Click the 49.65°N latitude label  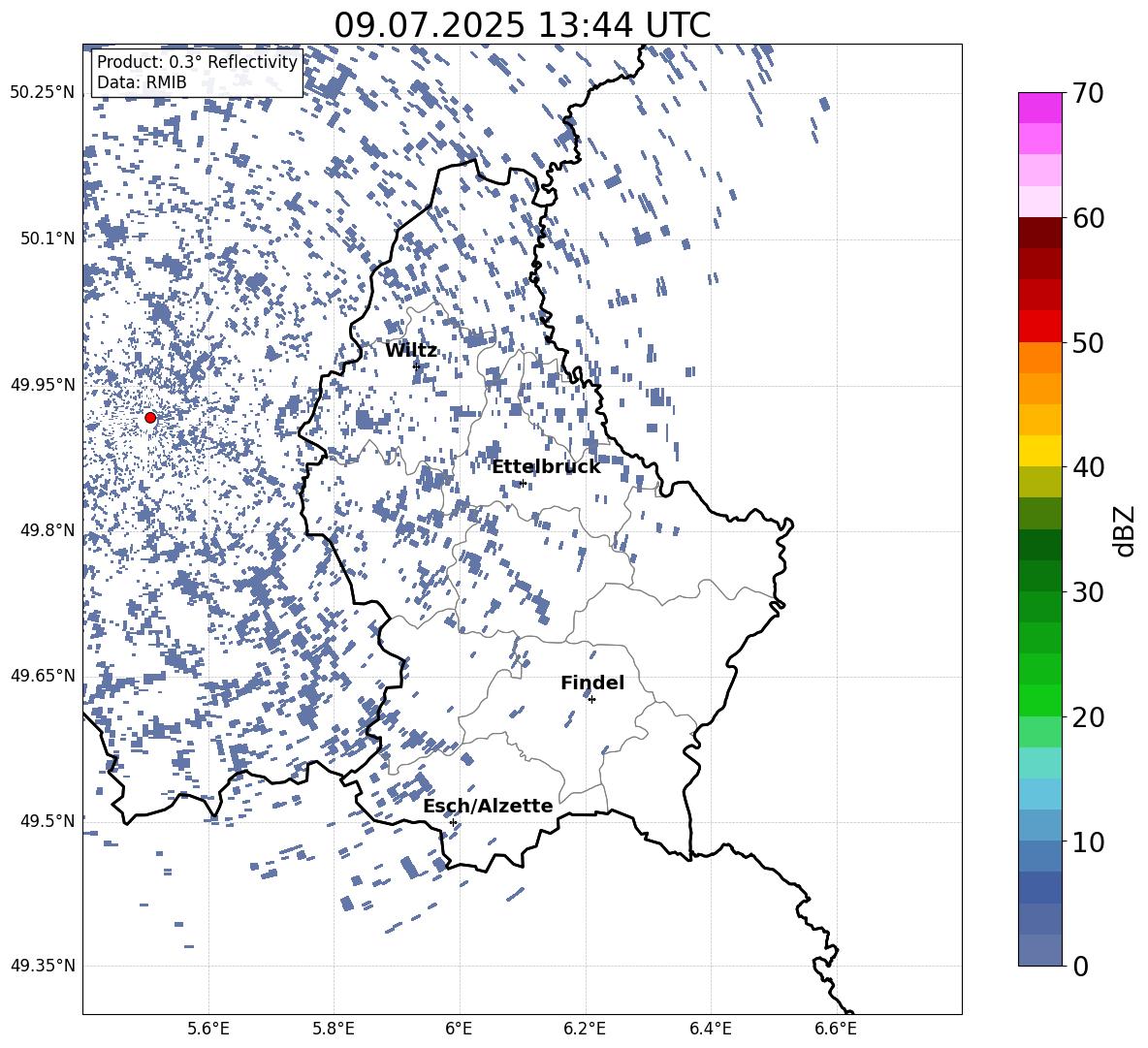pos(43,676)
